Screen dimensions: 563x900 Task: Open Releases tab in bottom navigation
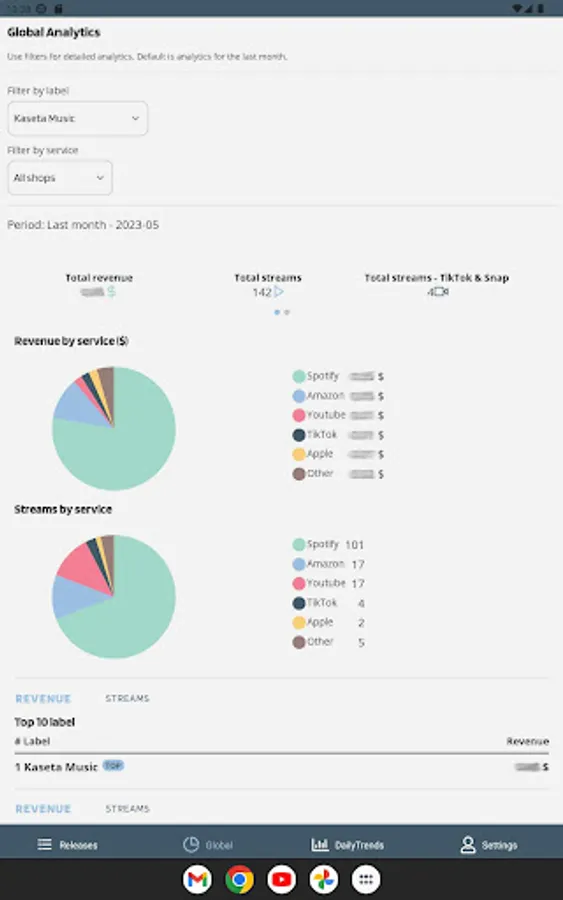68,845
